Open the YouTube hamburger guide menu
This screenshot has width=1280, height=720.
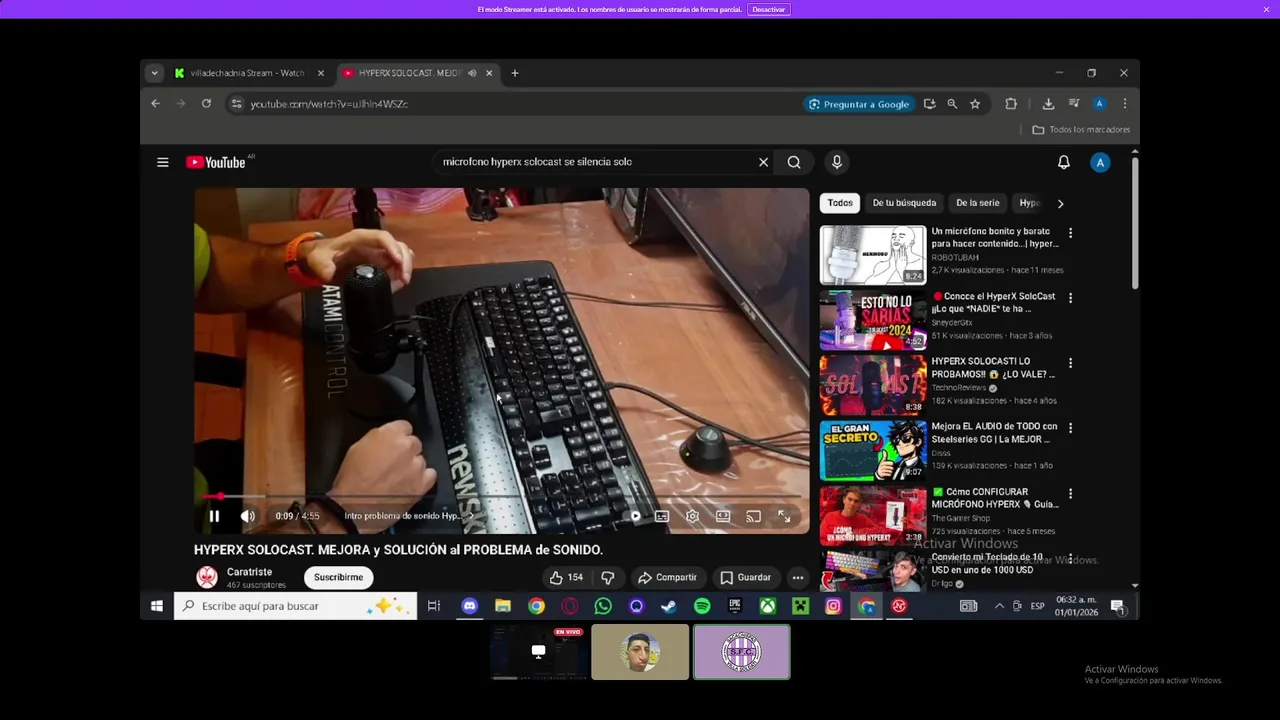coord(162,162)
